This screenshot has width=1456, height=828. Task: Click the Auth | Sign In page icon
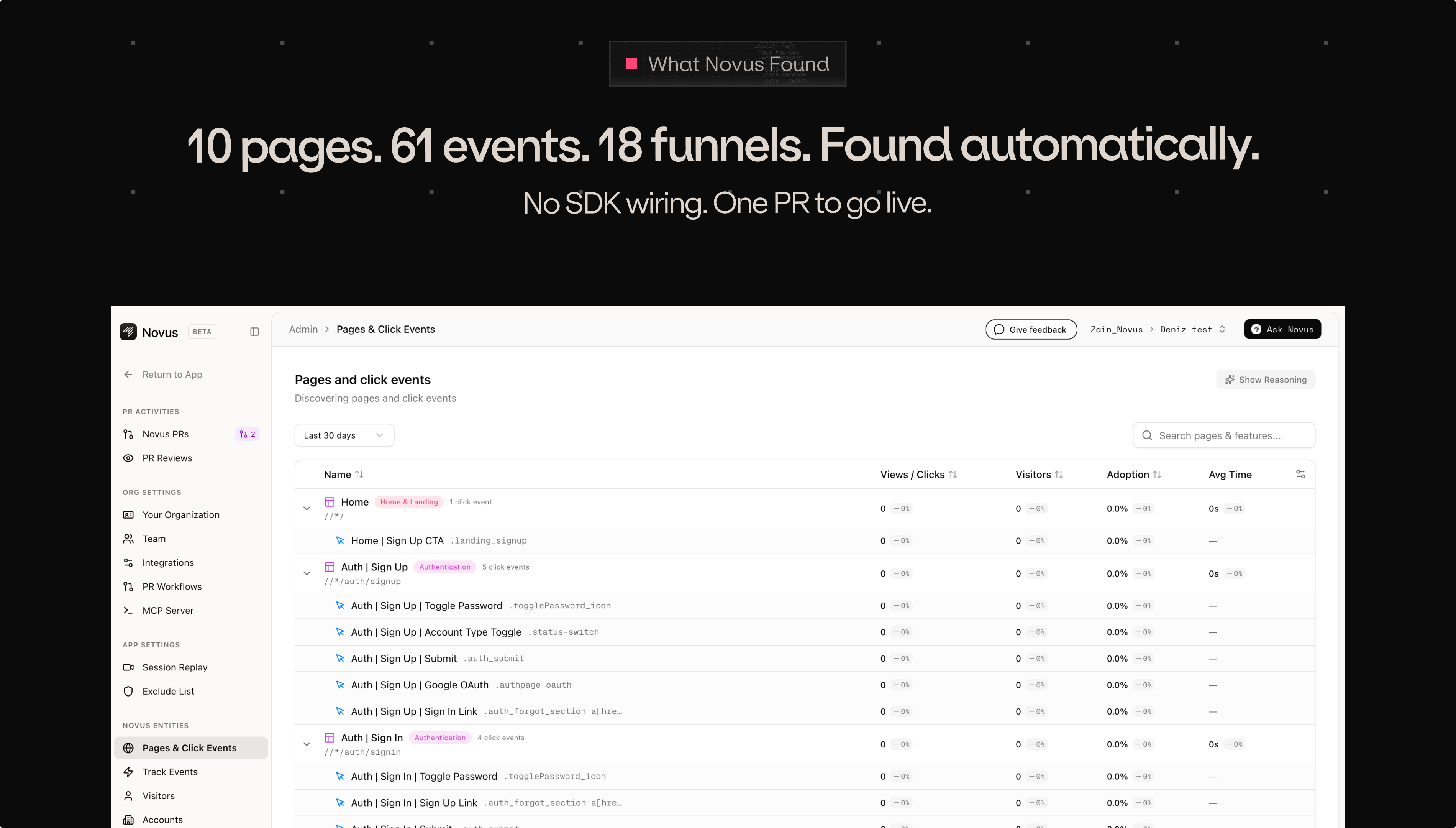(330, 738)
